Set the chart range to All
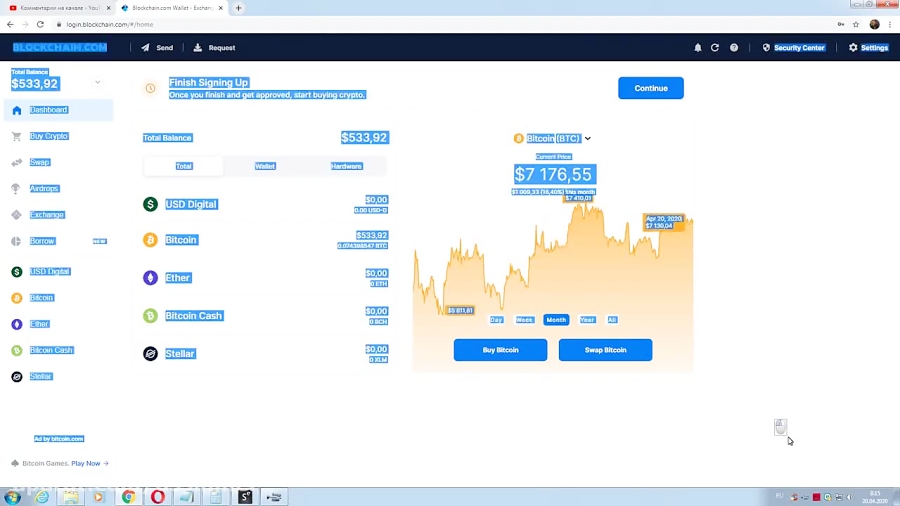900x506 pixels. 612,320
